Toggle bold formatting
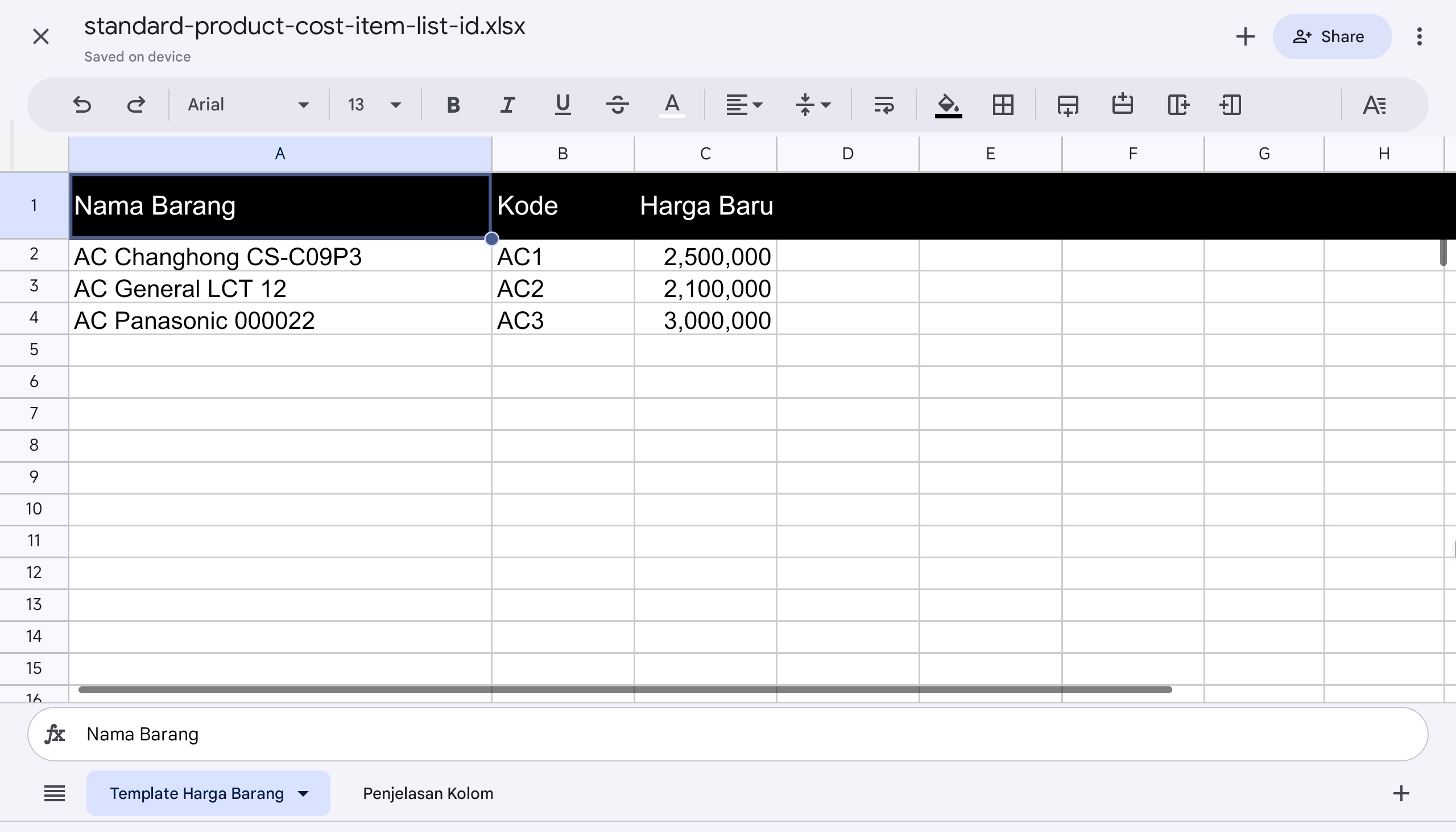Screen dimensions: 1456x832 tap(453, 105)
